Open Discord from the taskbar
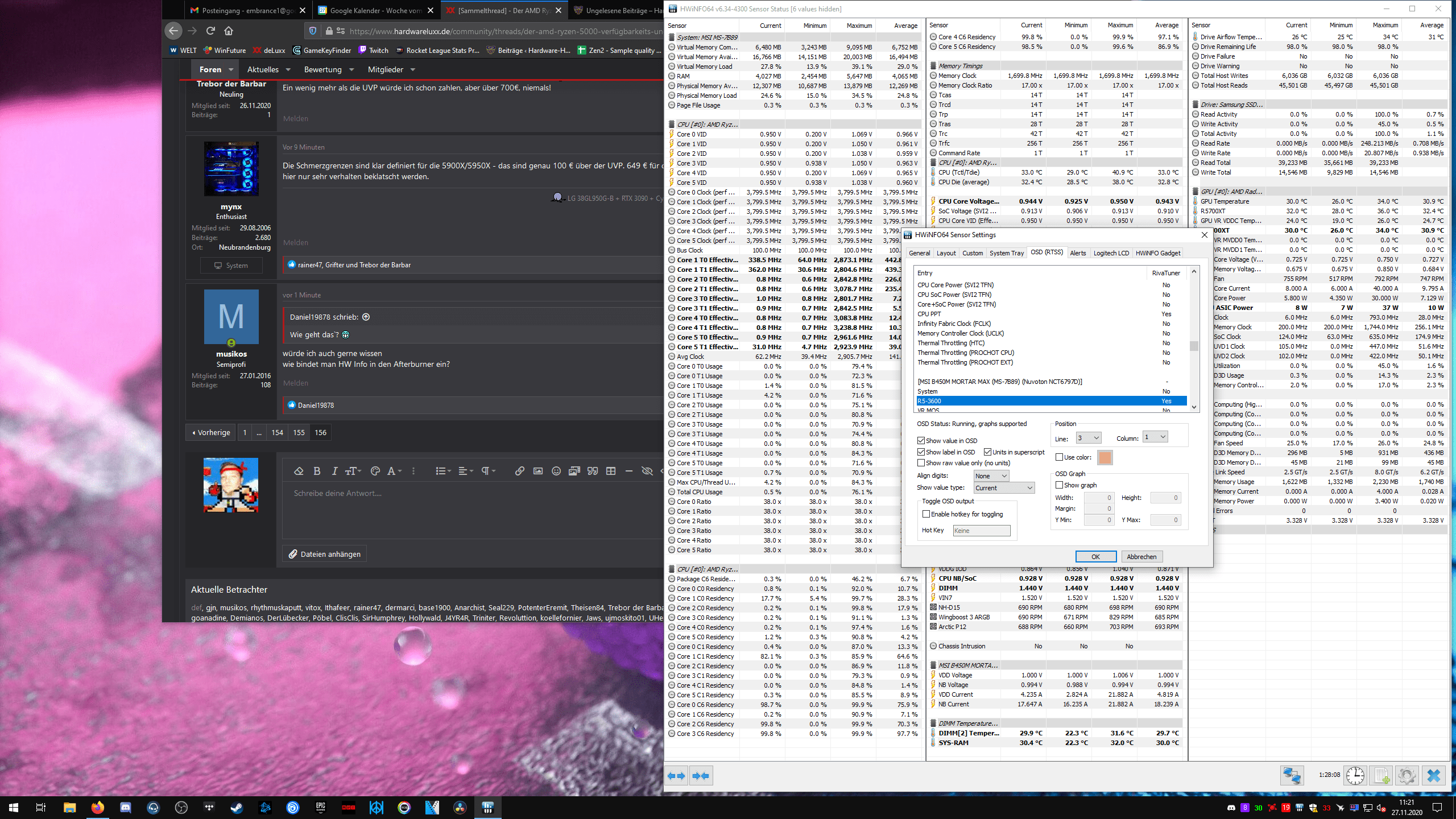The width and height of the screenshot is (1456, 819). point(125,807)
